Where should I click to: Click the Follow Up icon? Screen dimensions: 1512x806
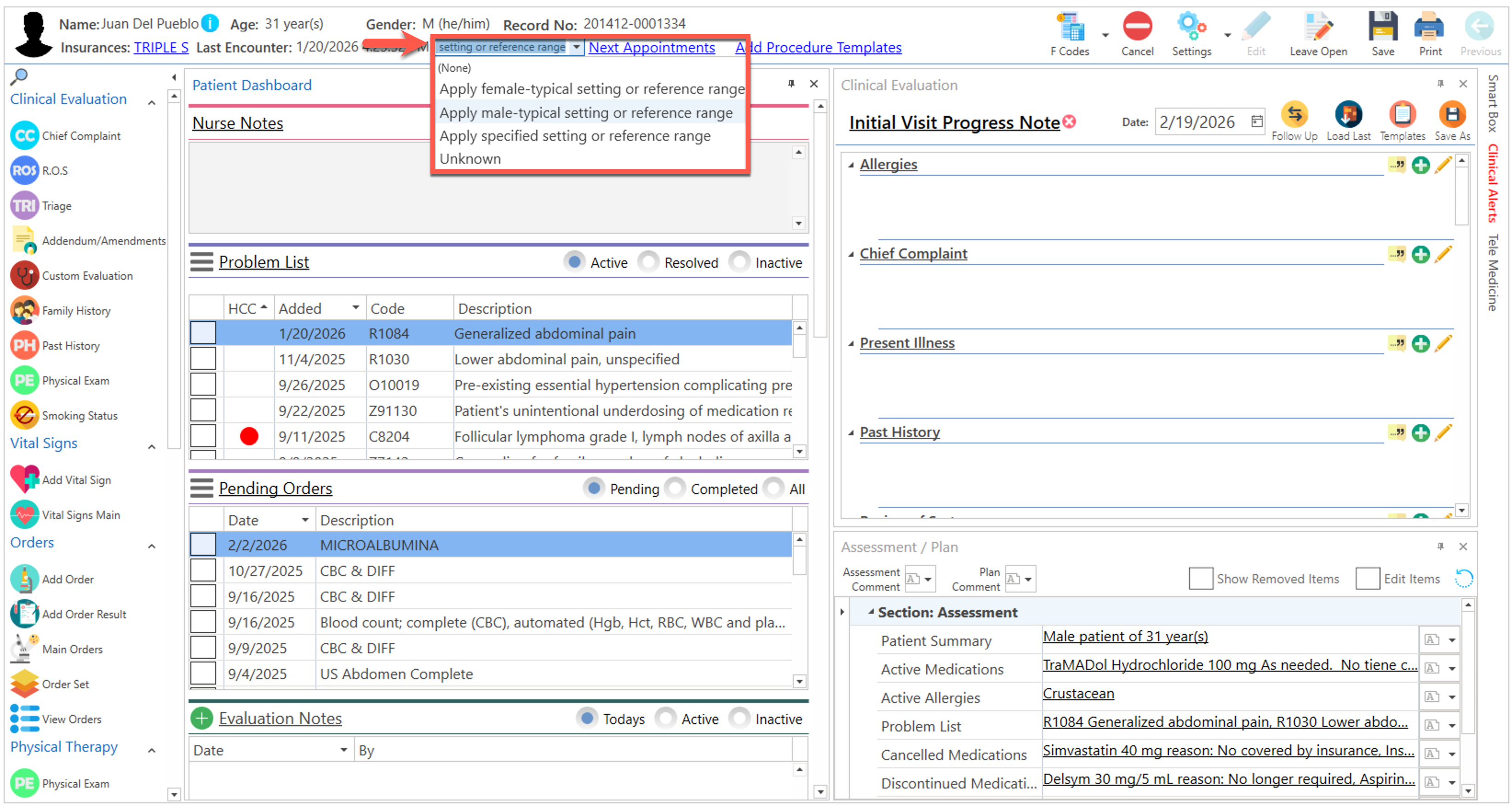click(x=1294, y=115)
